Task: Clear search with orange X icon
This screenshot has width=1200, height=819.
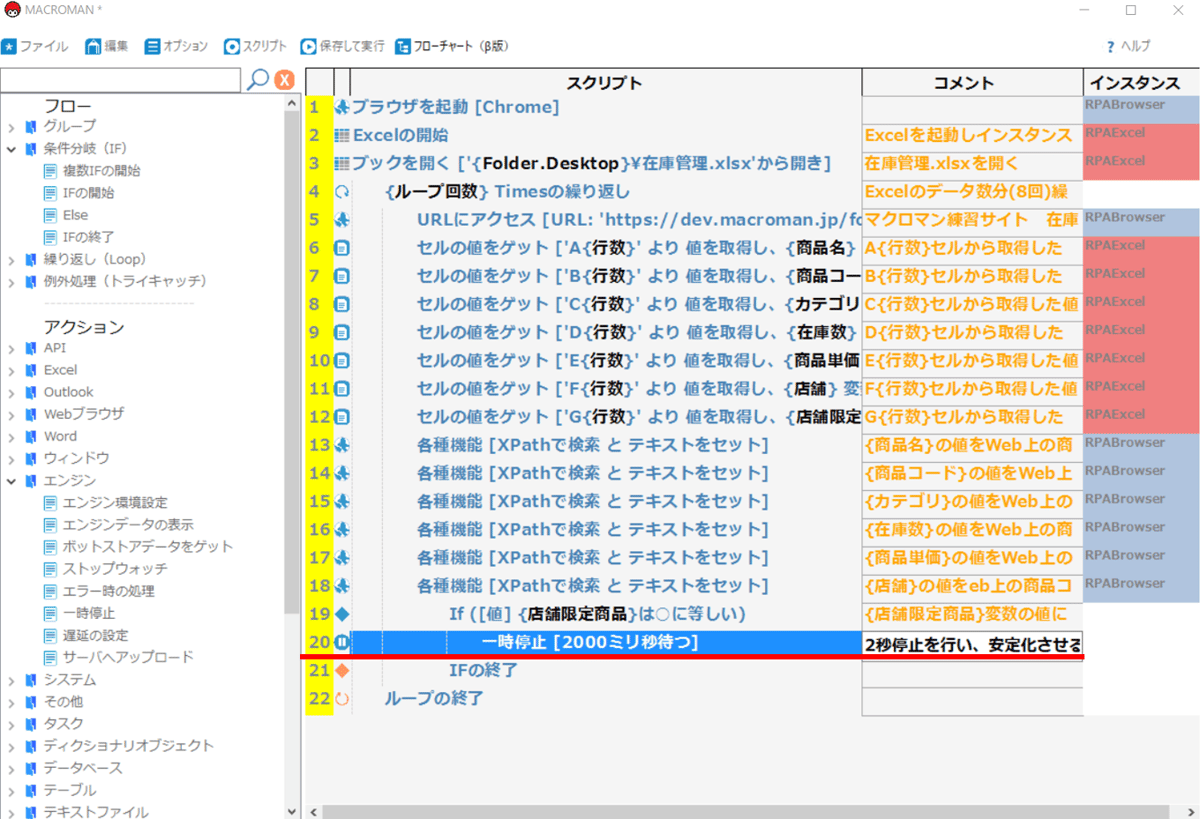Action: [x=285, y=80]
